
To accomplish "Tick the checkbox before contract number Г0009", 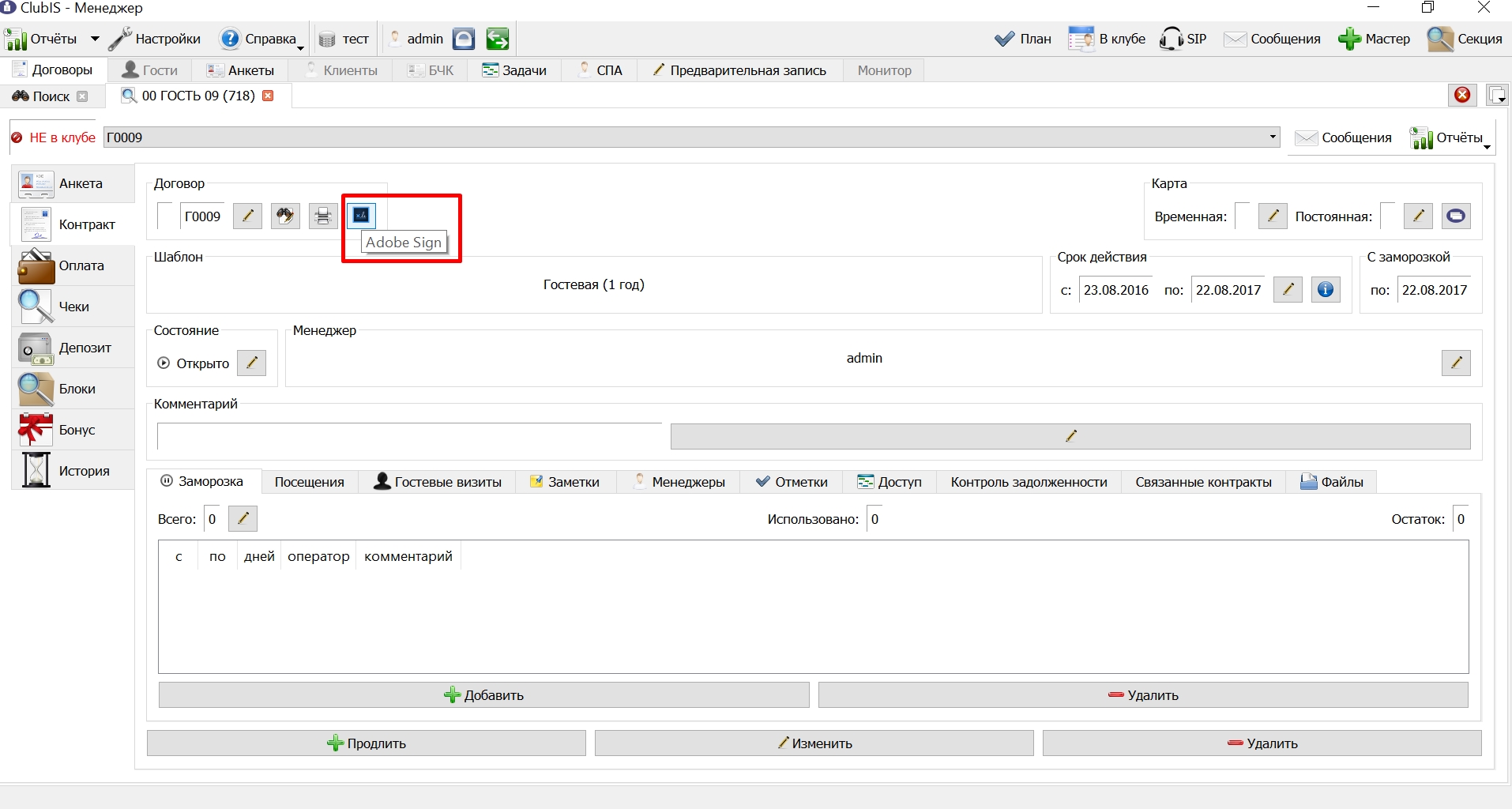I will tap(165, 216).
